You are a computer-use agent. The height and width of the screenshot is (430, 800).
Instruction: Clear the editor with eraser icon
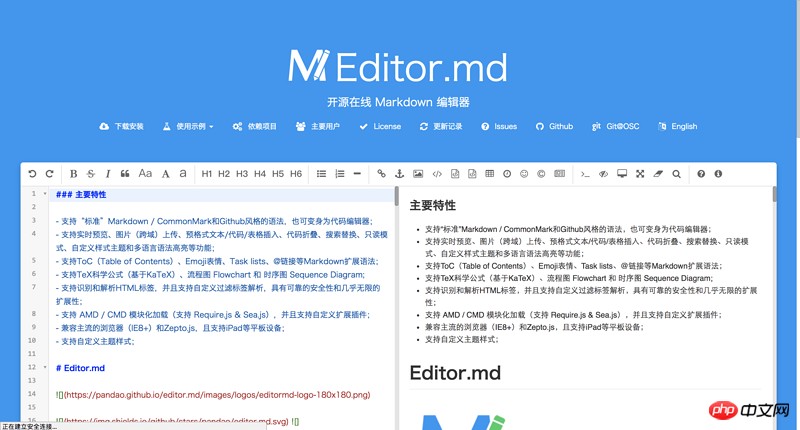[x=658, y=173]
